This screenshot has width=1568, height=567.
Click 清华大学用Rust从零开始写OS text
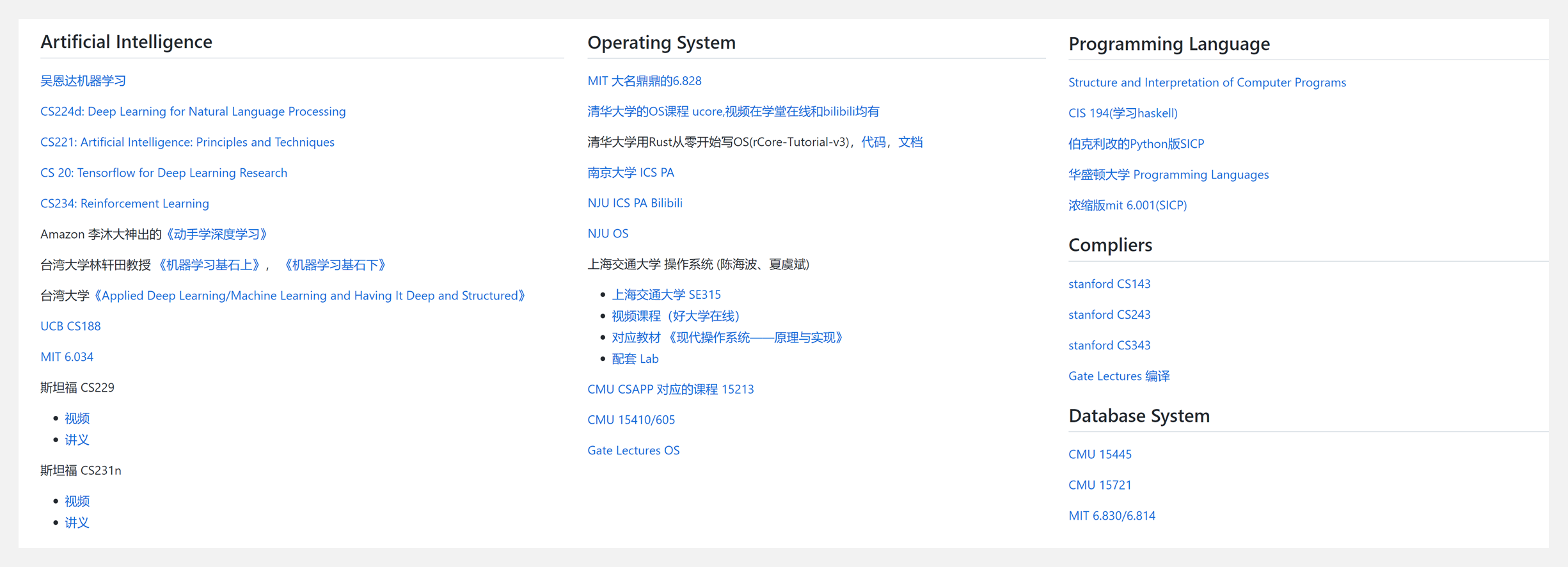point(718,142)
